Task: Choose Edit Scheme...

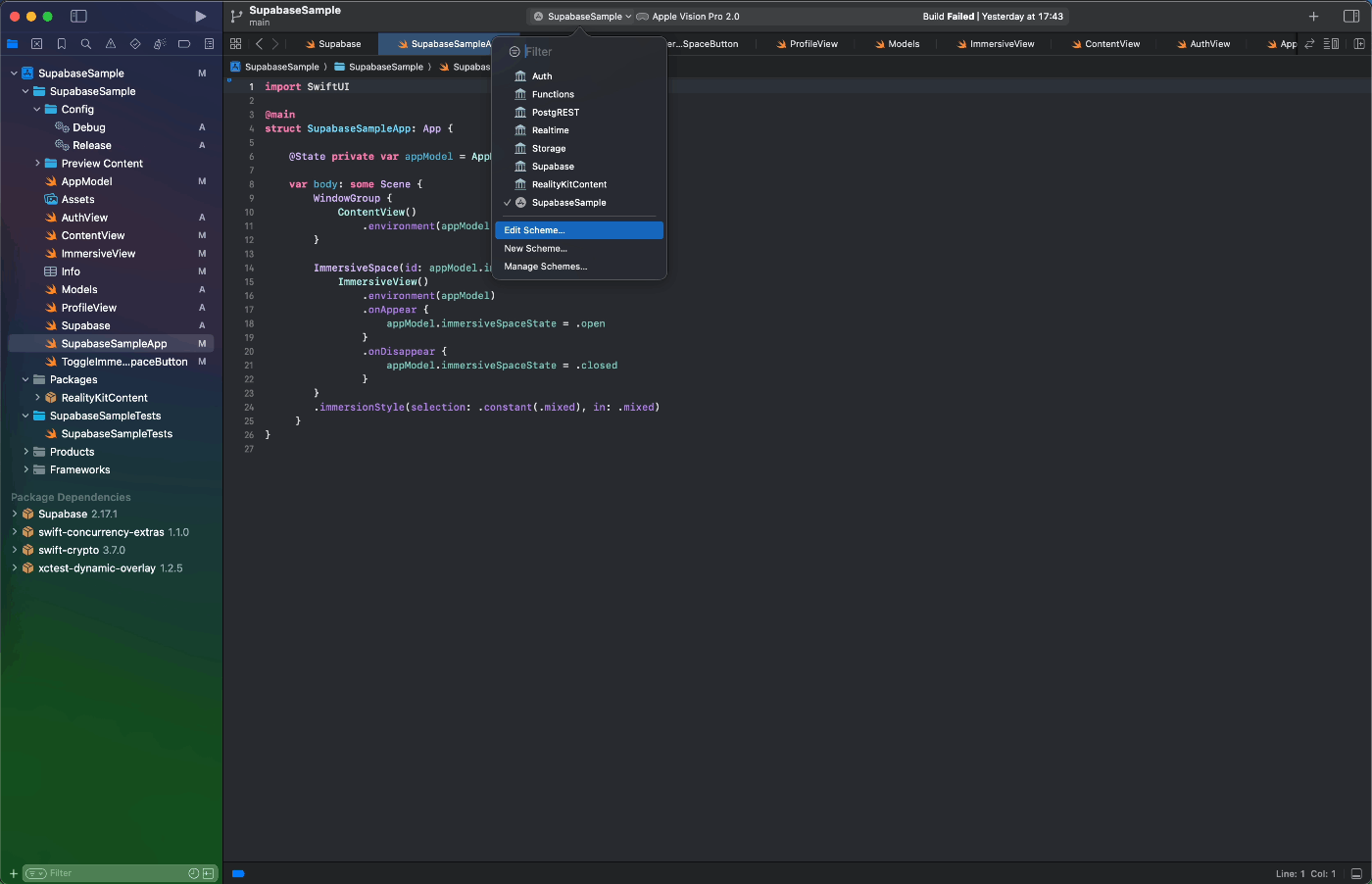Action: [x=579, y=230]
